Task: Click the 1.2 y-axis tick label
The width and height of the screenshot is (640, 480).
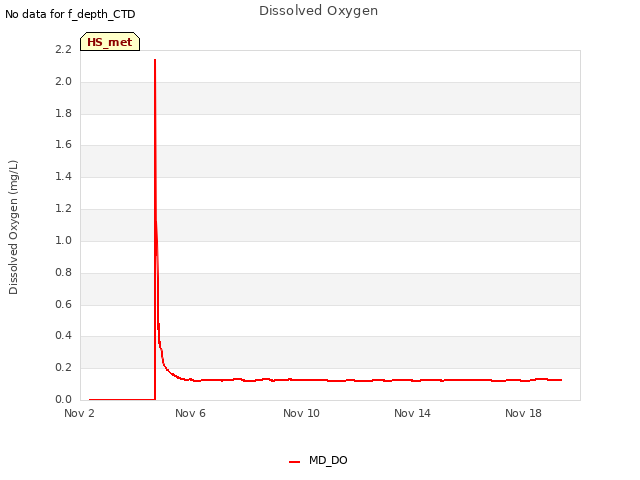Action: [x=63, y=208]
